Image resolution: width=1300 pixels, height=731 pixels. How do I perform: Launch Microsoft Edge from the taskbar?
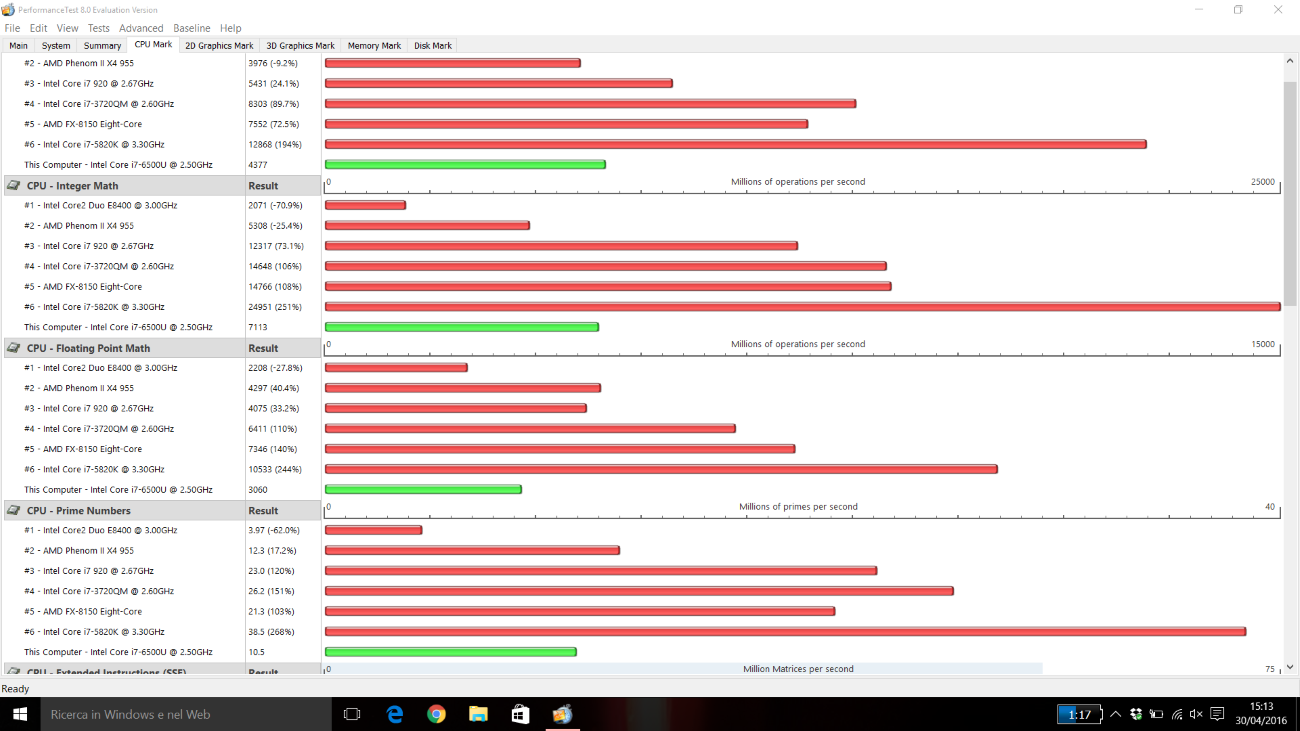(x=395, y=714)
